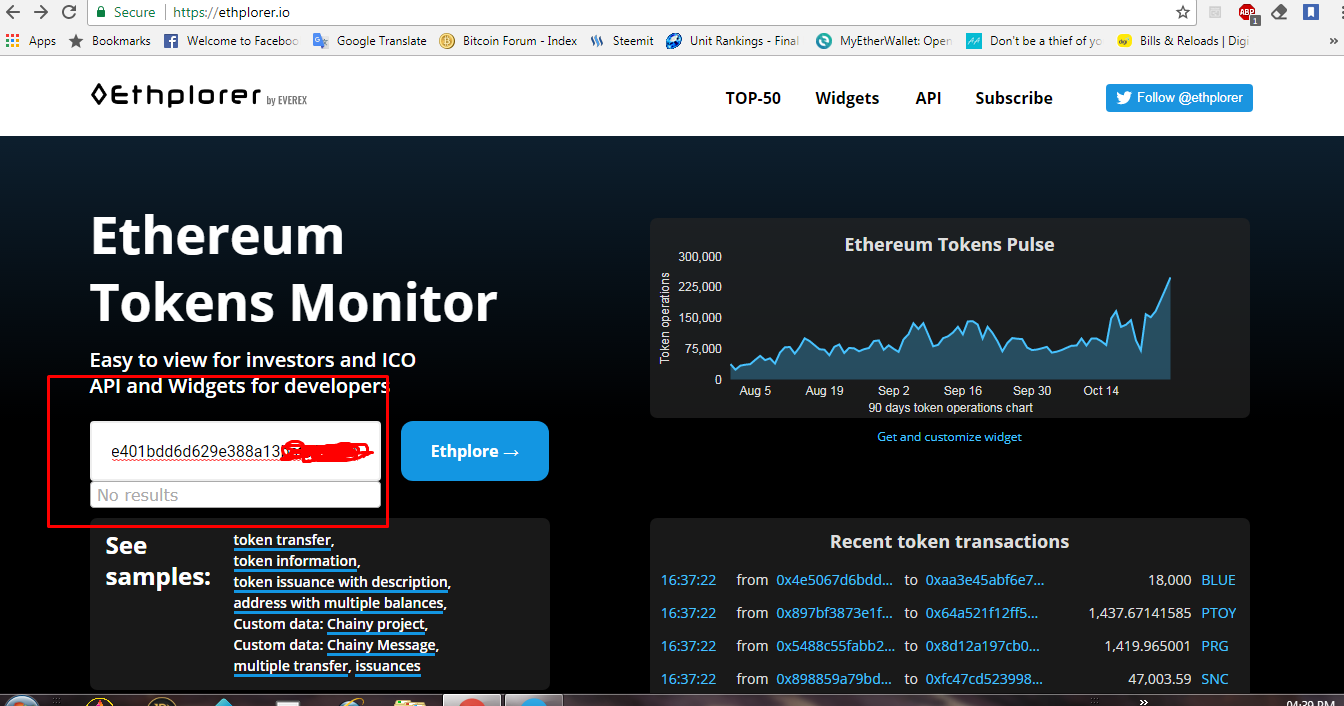The image size is (1344, 706).
Task: Open Adblock Plus extension icon
Action: tap(1247, 12)
